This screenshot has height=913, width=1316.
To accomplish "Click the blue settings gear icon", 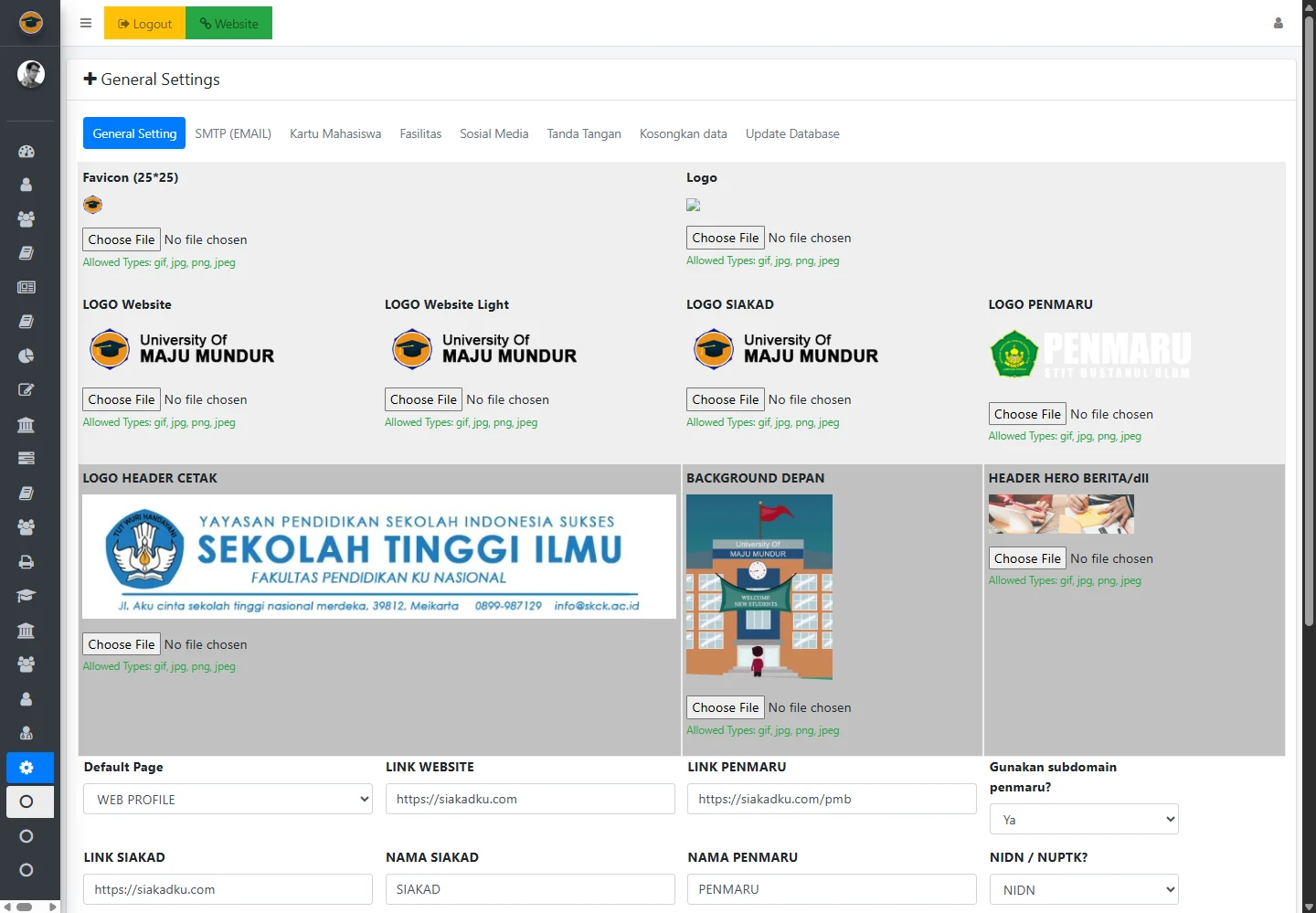I will (x=27, y=768).
